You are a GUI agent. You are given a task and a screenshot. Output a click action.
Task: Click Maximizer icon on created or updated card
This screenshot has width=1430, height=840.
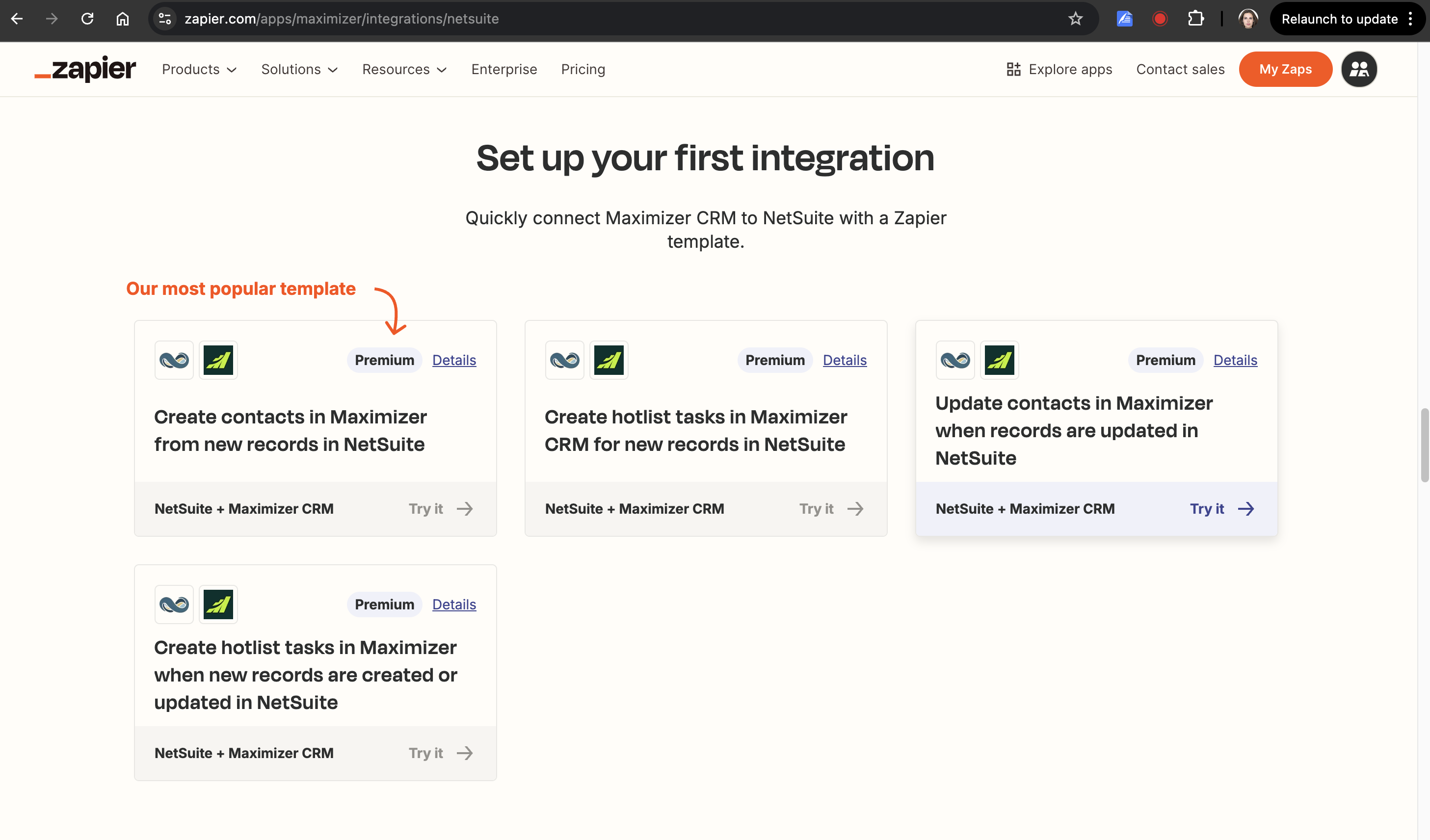click(x=218, y=604)
